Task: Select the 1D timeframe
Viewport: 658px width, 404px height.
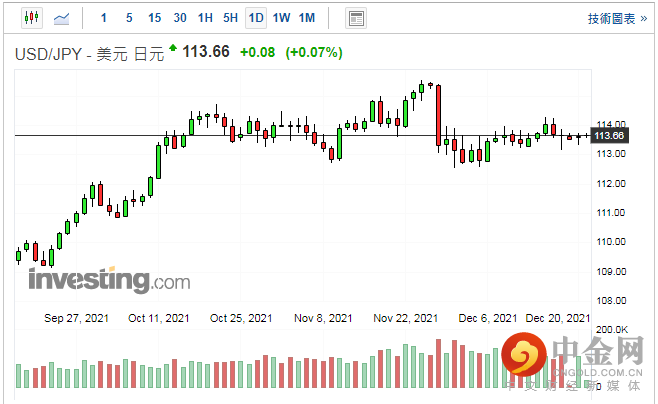Action: [256, 18]
